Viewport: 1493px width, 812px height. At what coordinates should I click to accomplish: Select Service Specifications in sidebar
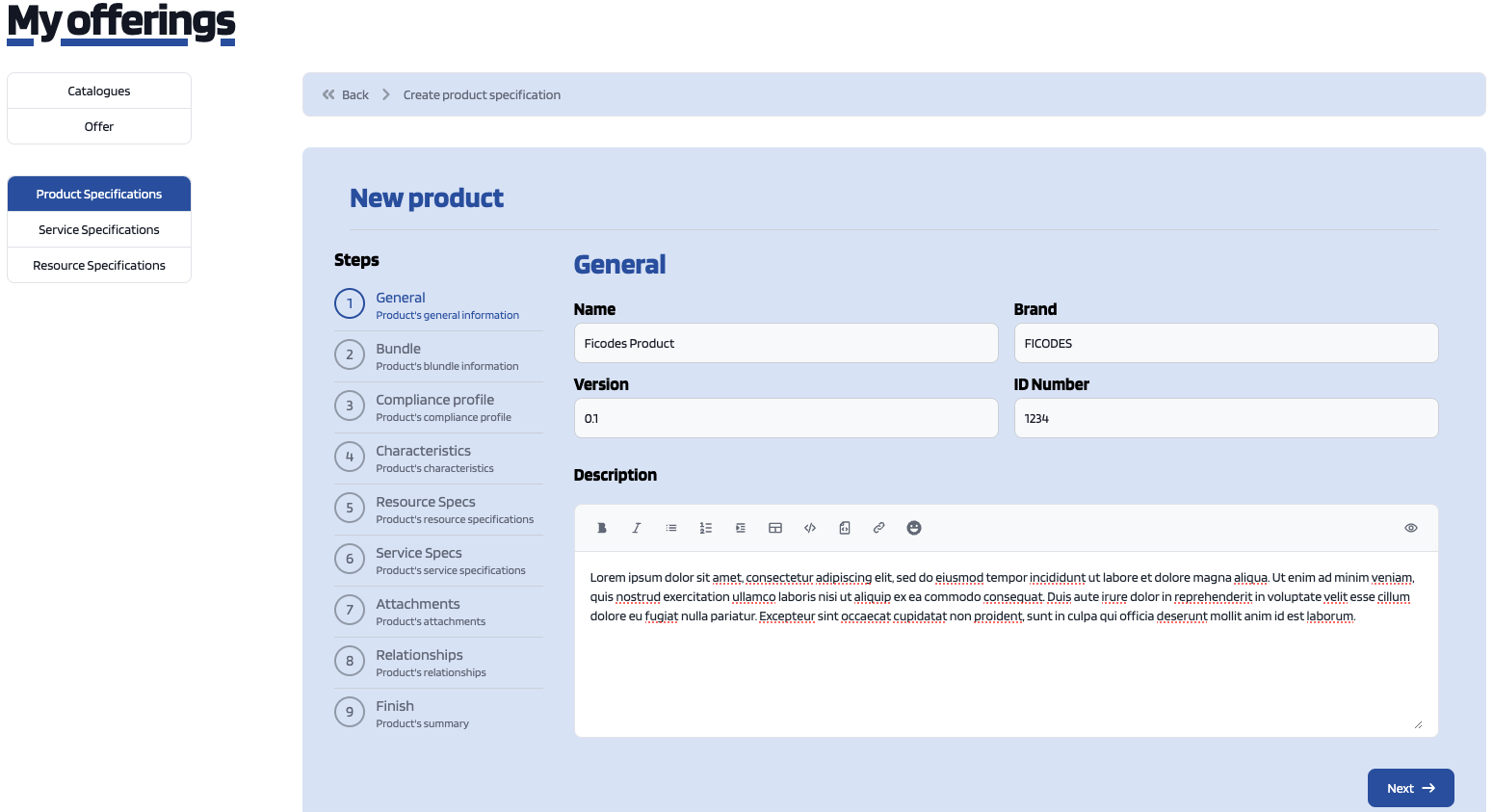(99, 229)
